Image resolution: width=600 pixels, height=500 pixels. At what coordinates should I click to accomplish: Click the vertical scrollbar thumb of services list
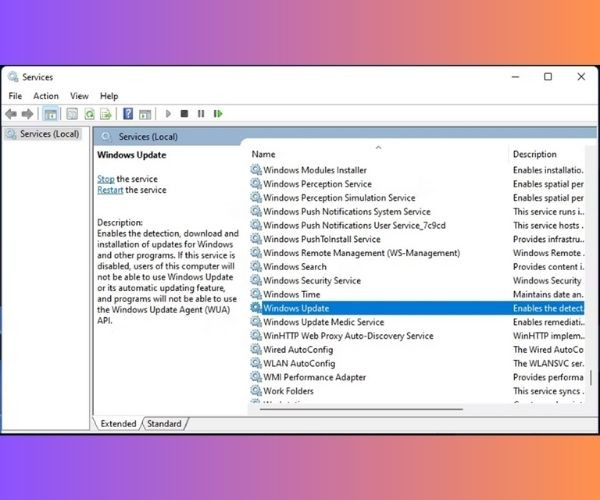pos(591,377)
